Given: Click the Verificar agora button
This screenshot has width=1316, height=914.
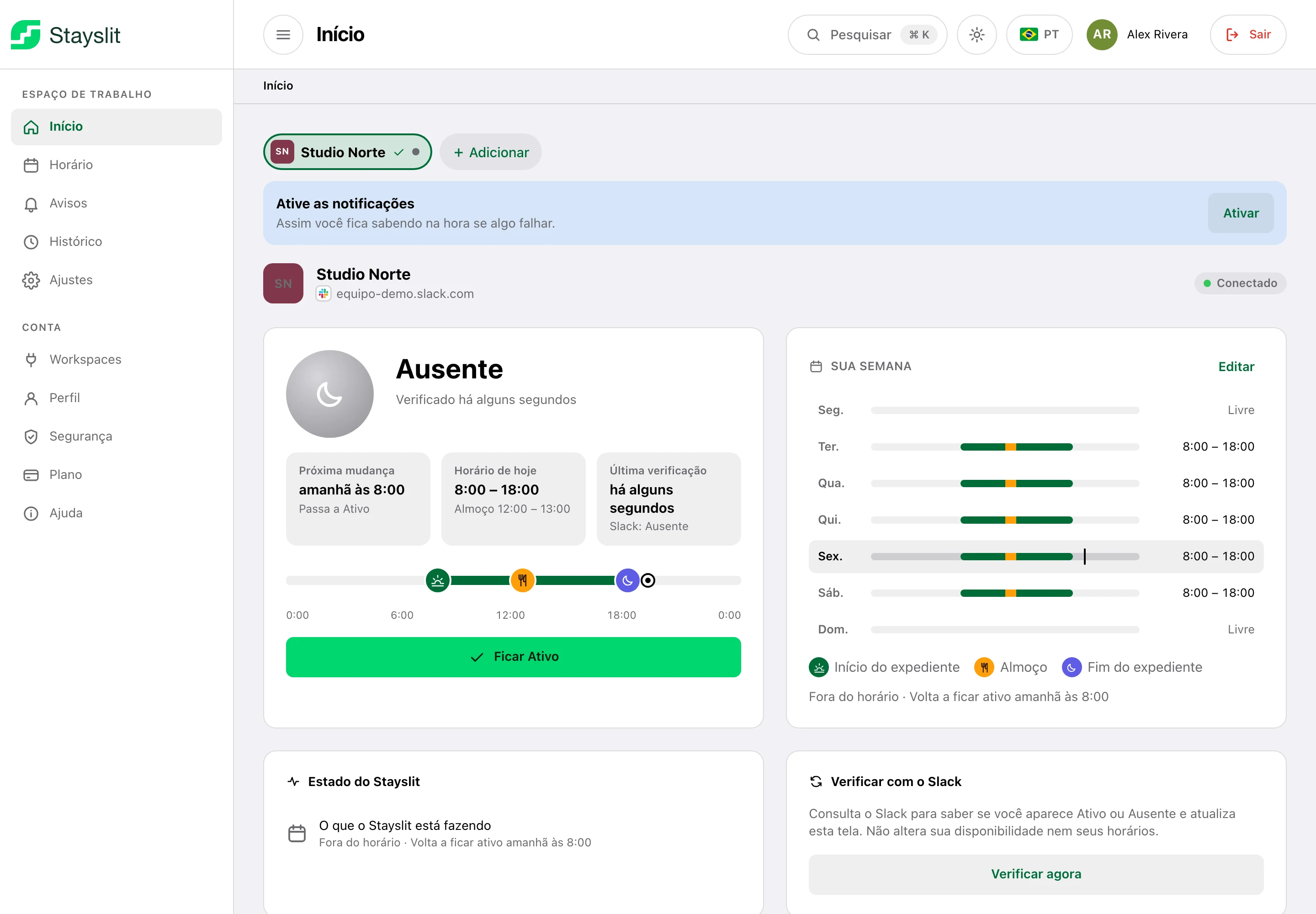Looking at the screenshot, I should (x=1035, y=874).
